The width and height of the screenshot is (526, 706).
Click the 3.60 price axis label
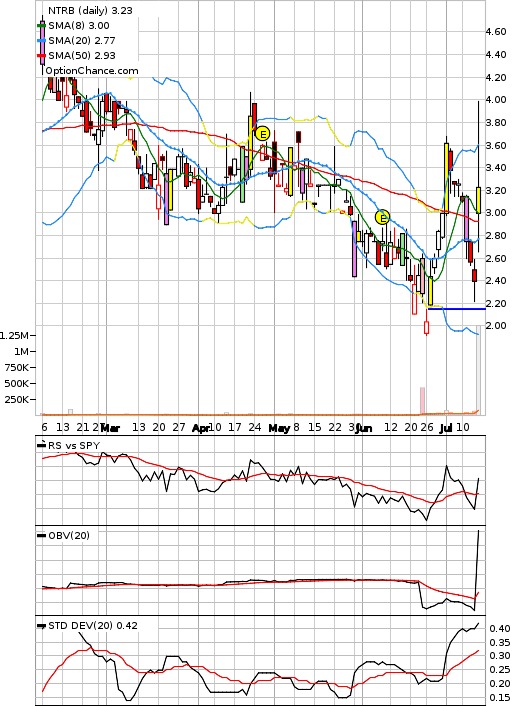point(495,145)
